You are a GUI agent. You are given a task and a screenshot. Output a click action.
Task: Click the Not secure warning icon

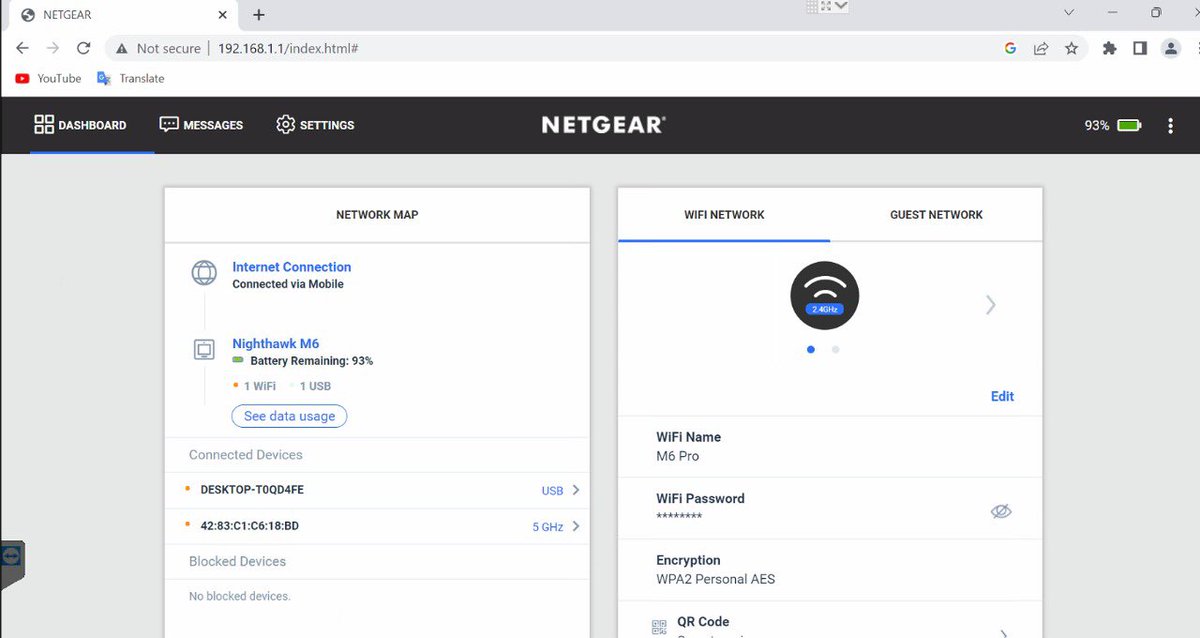point(121,48)
